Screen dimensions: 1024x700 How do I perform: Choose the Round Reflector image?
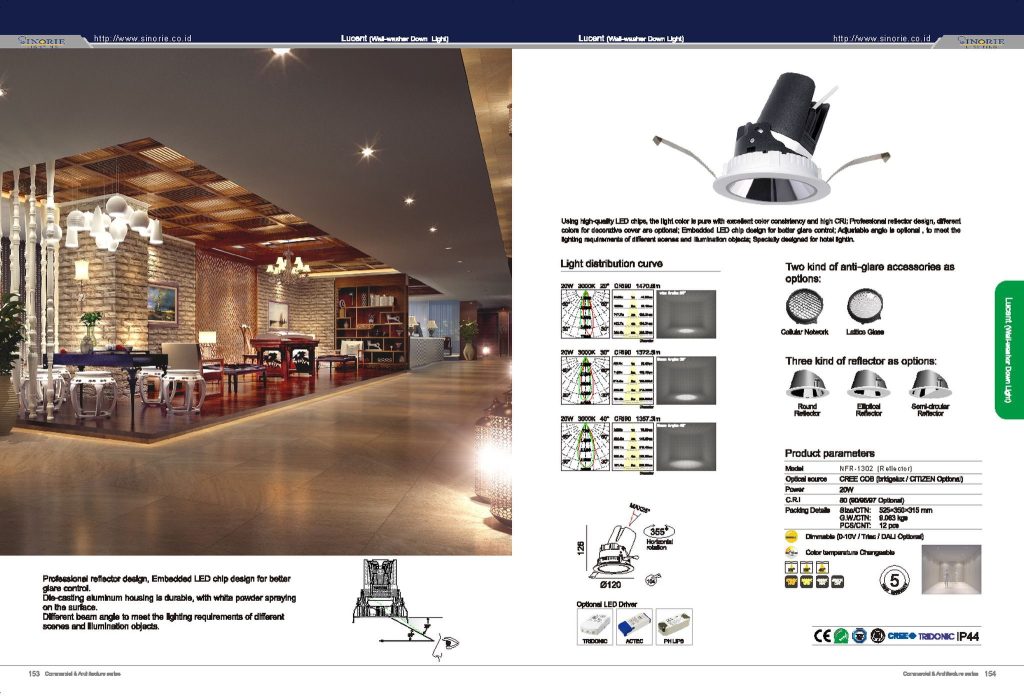point(806,384)
